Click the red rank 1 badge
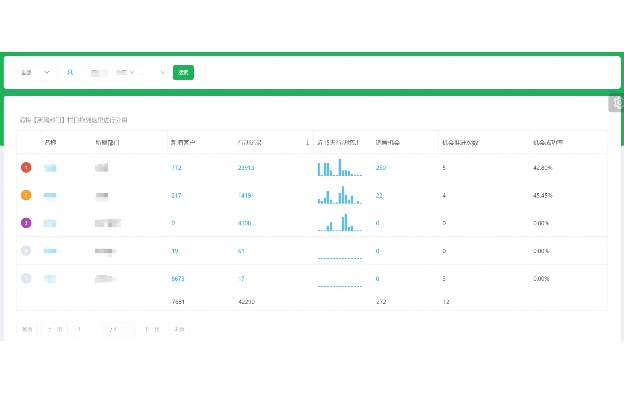The height and width of the screenshot is (393, 624). click(x=26, y=167)
